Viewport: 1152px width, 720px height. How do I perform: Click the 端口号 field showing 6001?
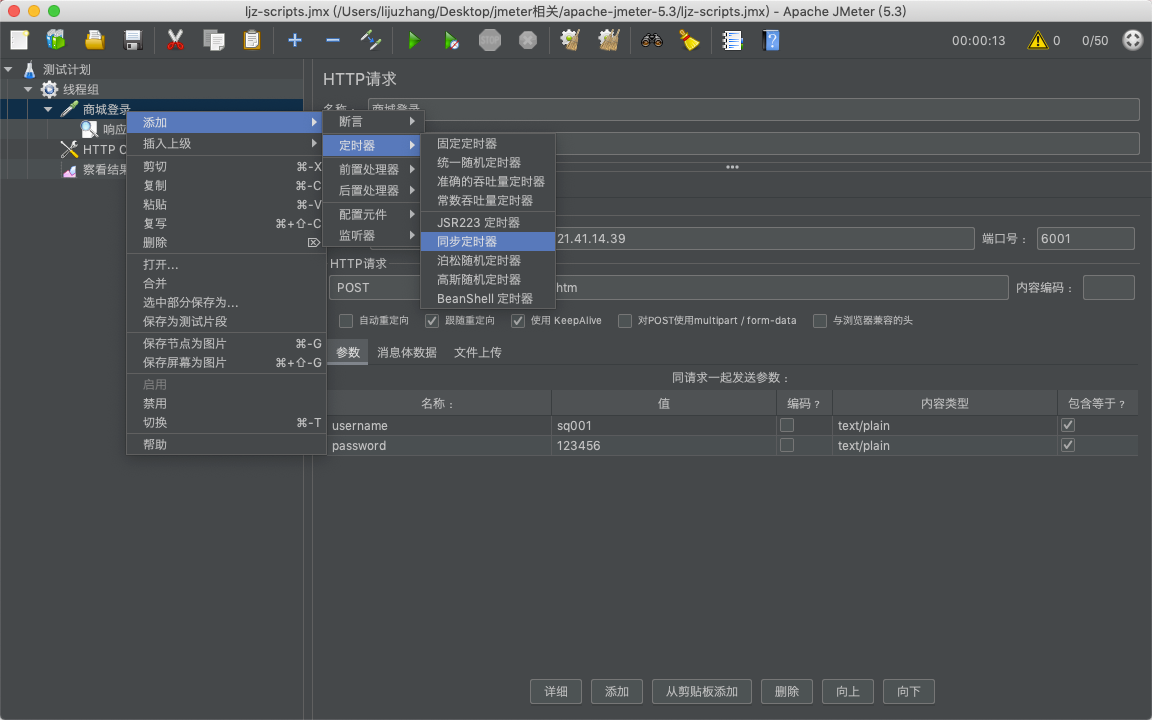[x=1086, y=239]
